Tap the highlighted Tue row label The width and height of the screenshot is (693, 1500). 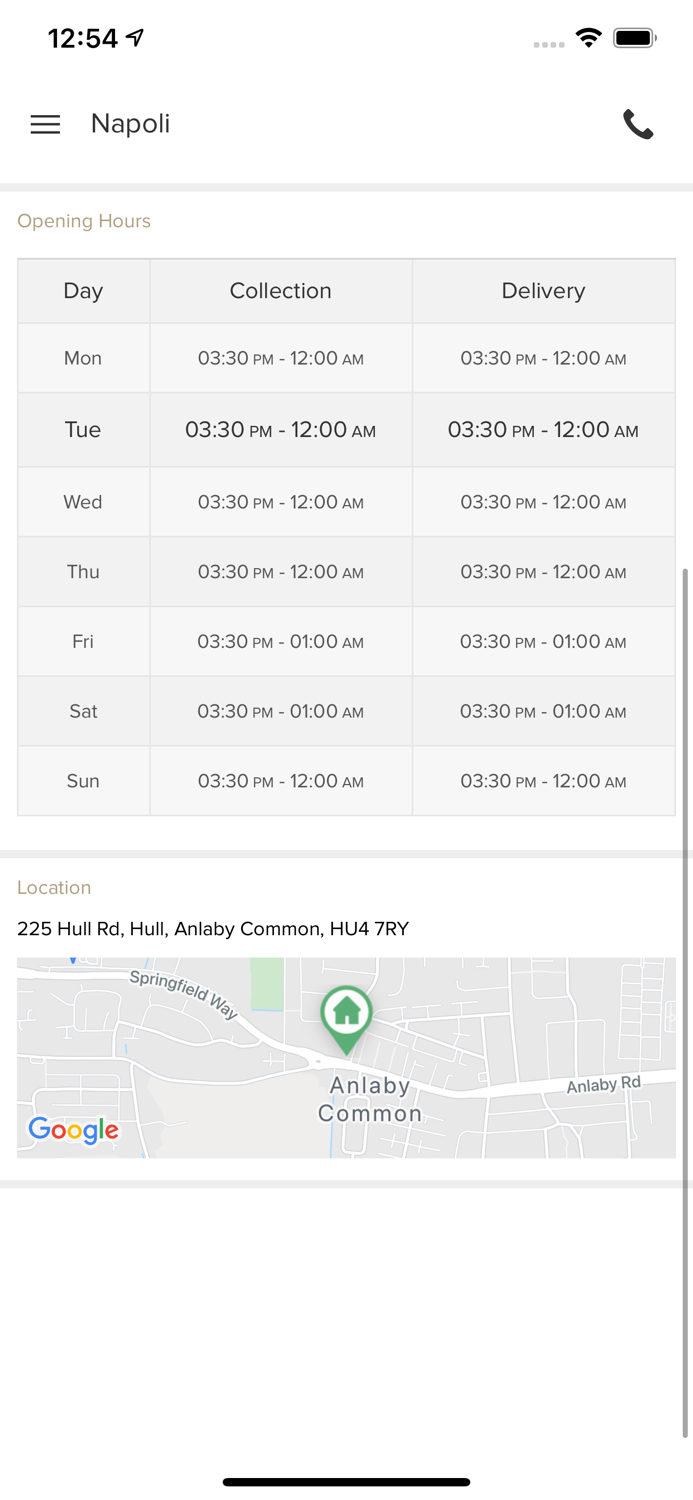coord(83,430)
